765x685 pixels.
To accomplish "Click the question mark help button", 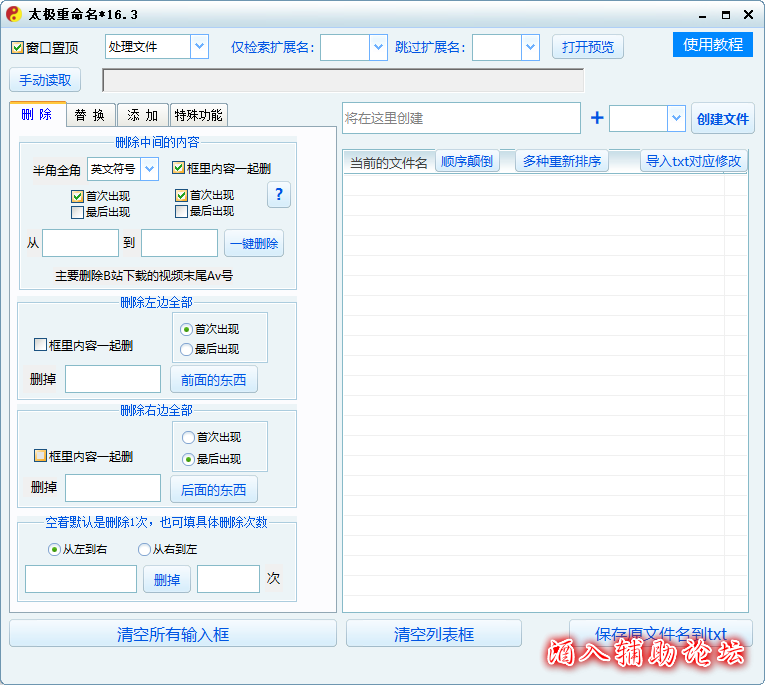I will [279, 195].
